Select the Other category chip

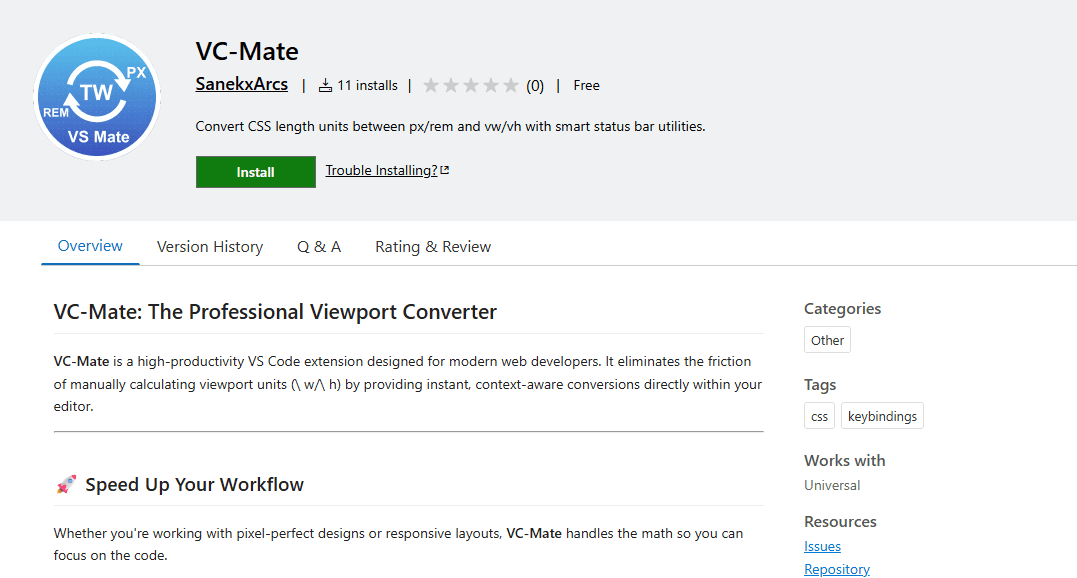(x=827, y=340)
